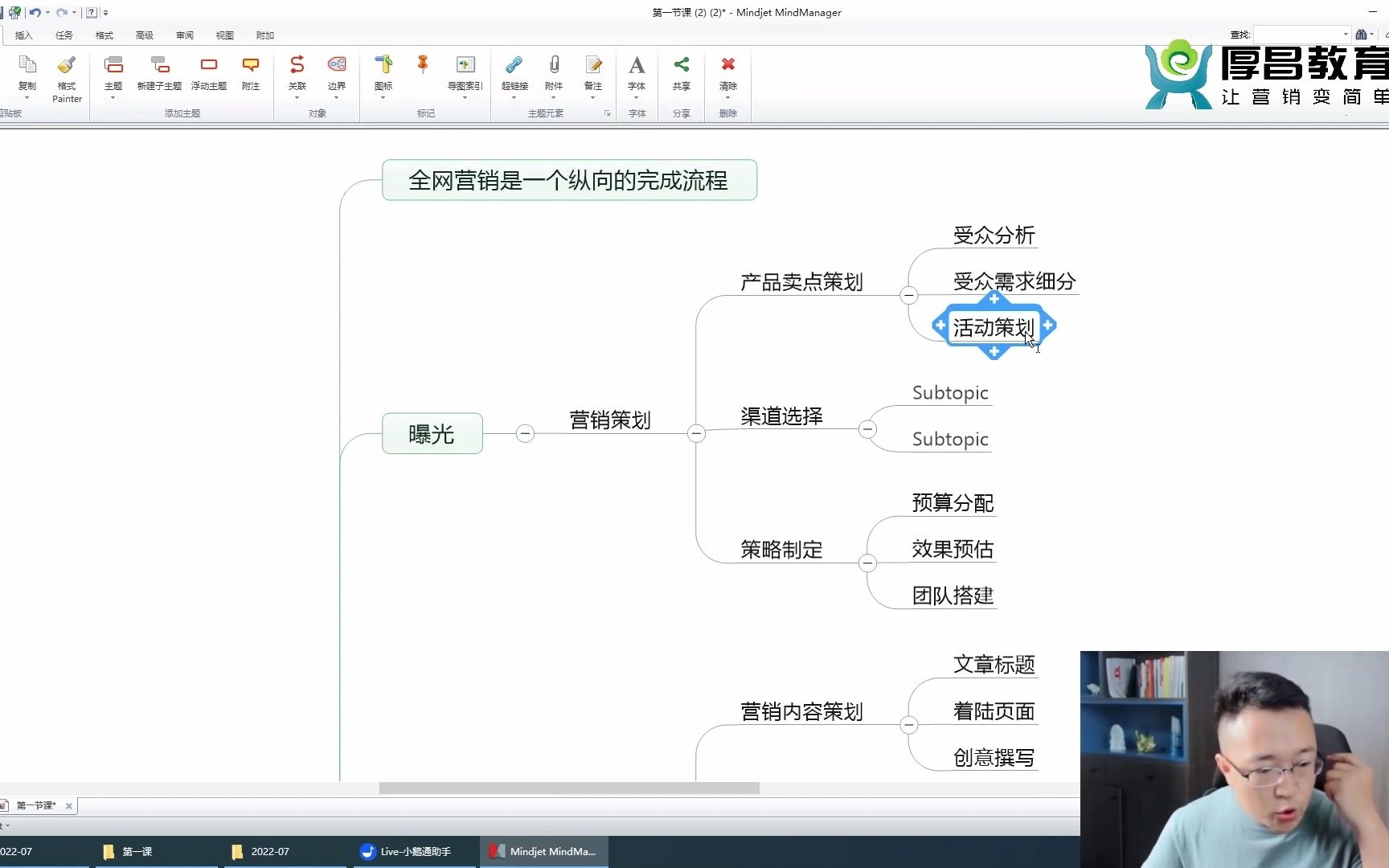Open the icon markers (图标) tool
Screen dimensions: 1389x868
pyautogui.click(x=383, y=65)
